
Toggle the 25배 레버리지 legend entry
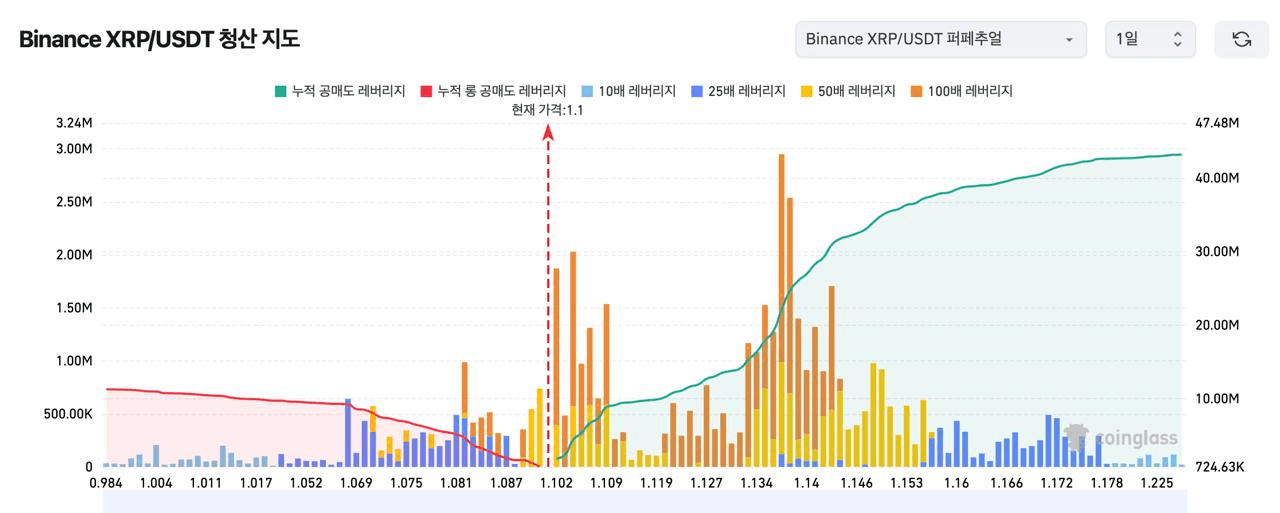(x=738, y=91)
